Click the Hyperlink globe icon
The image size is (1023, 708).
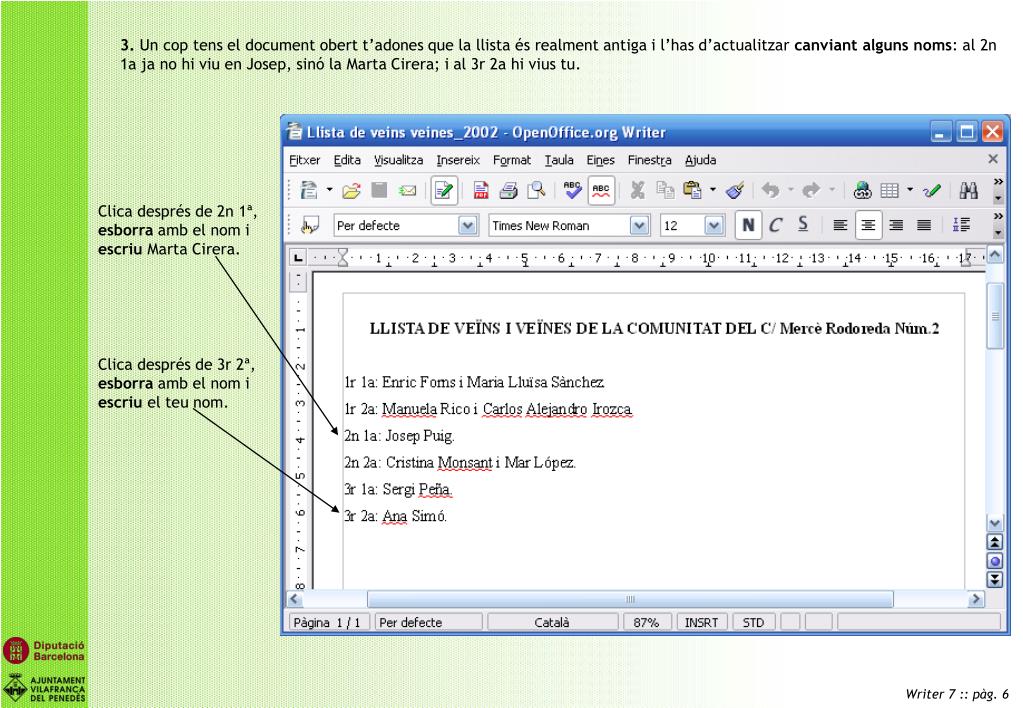[862, 191]
